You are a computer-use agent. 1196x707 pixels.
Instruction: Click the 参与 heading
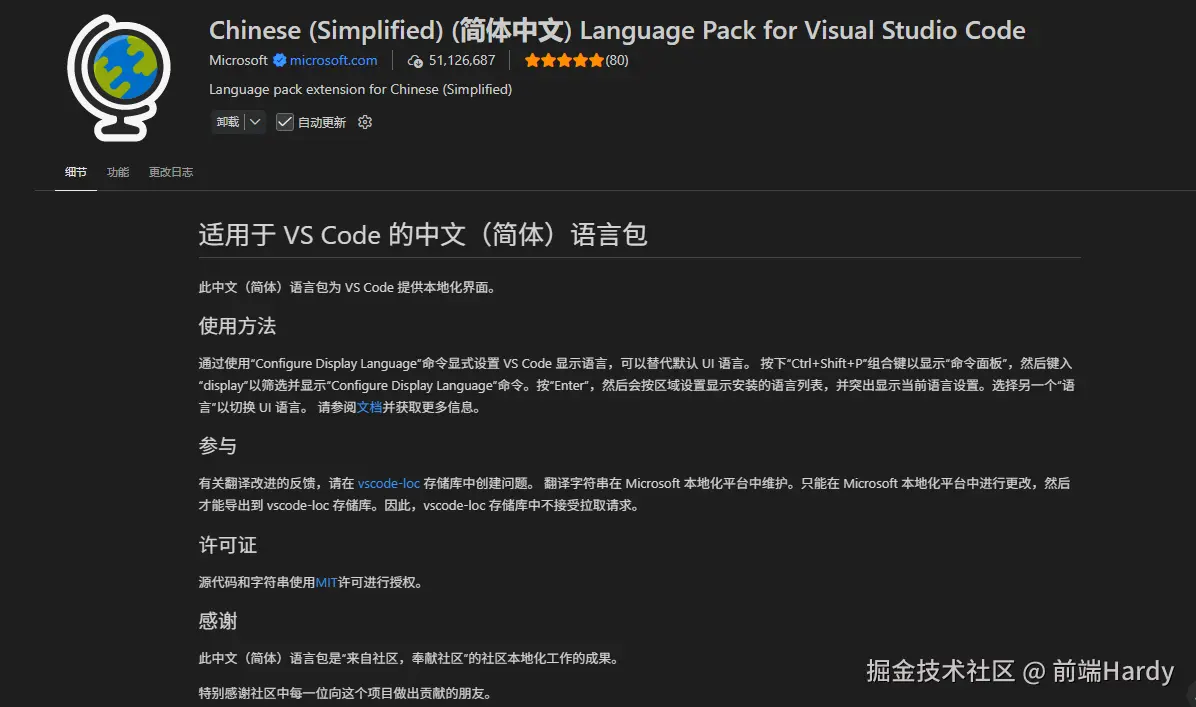(x=217, y=446)
